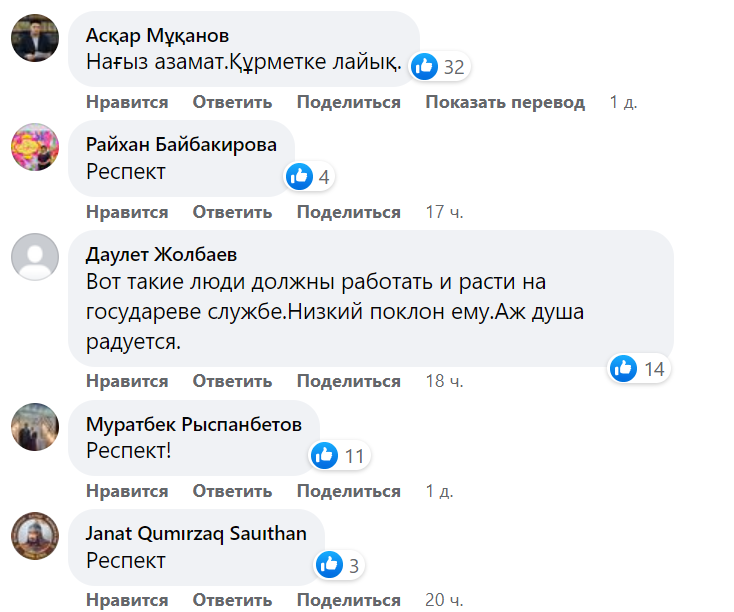Viewport: 734px width, 612px height.
Task: Open reactions with 14 likes on Даулет's comment
Action: tap(624, 368)
